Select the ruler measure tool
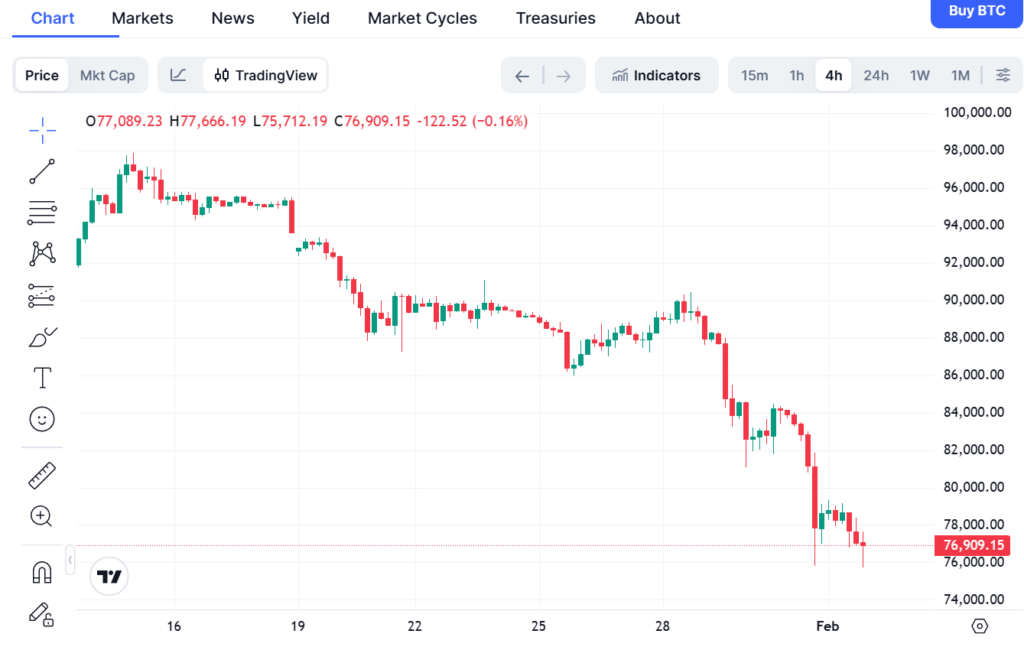 point(42,475)
